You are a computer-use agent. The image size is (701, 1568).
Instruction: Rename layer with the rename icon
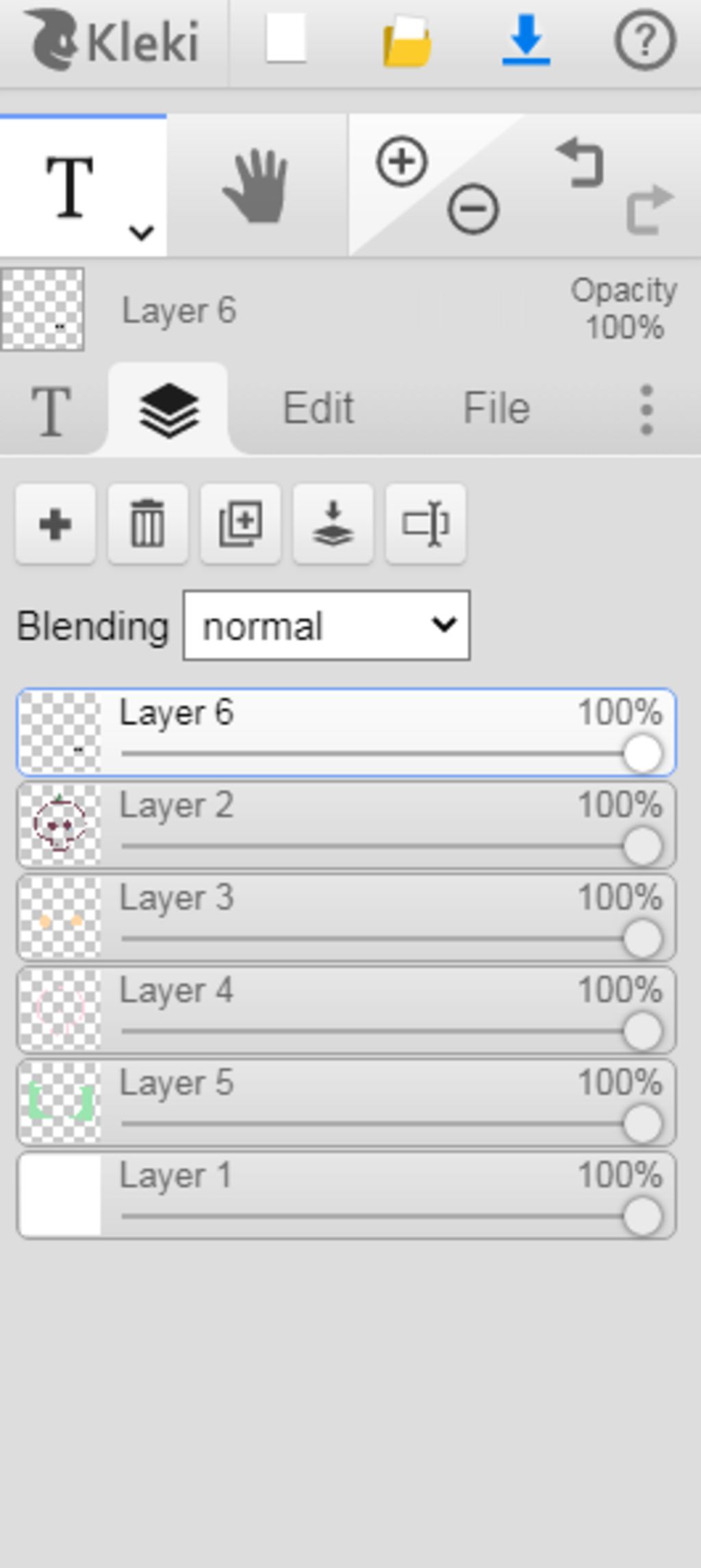(x=425, y=524)
